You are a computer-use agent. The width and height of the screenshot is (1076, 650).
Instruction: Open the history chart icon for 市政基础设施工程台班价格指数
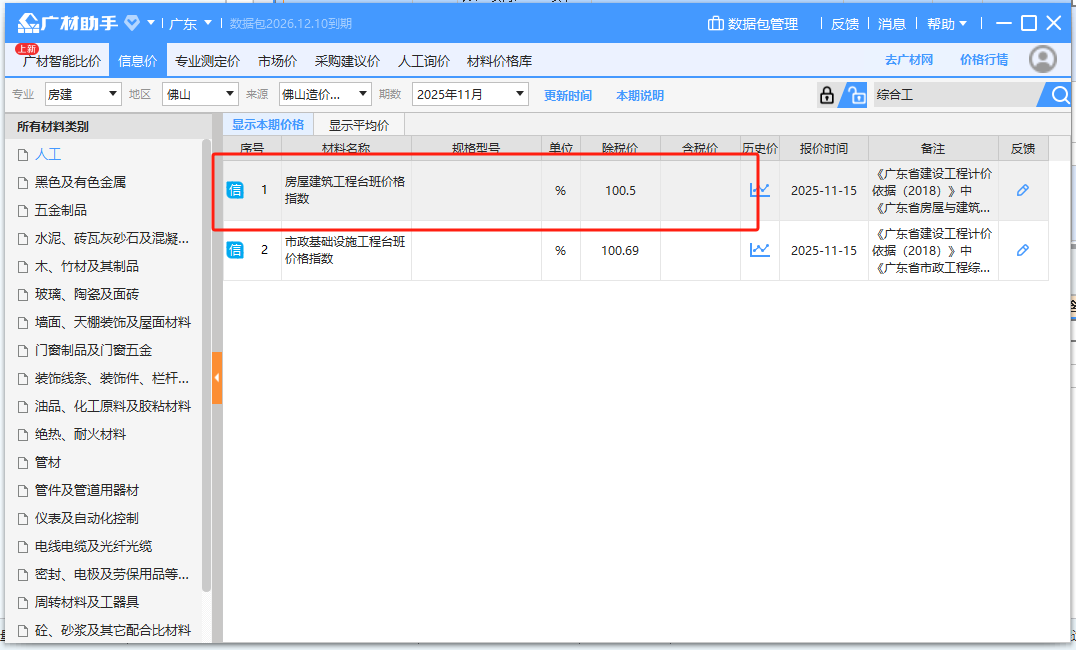tap(760, 250)
